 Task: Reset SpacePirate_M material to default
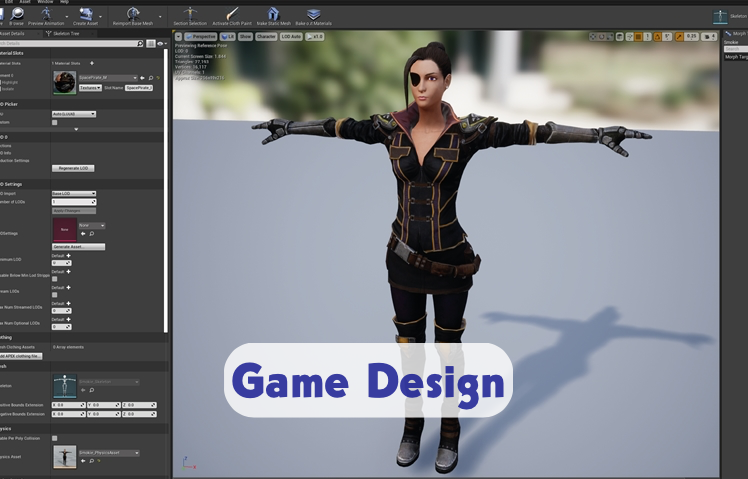[x=158, y=78]
